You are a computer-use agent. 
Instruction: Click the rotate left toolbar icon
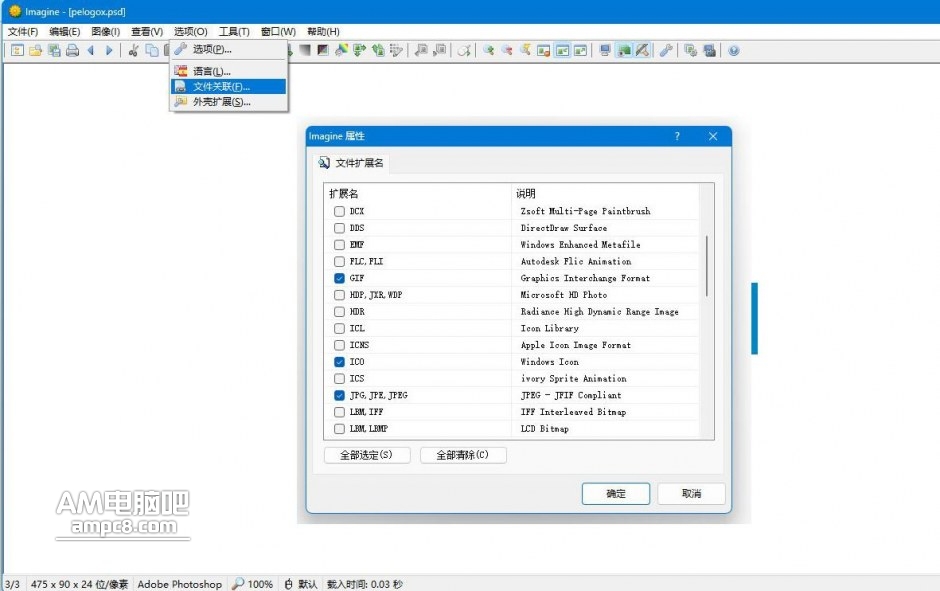point(378,50)
